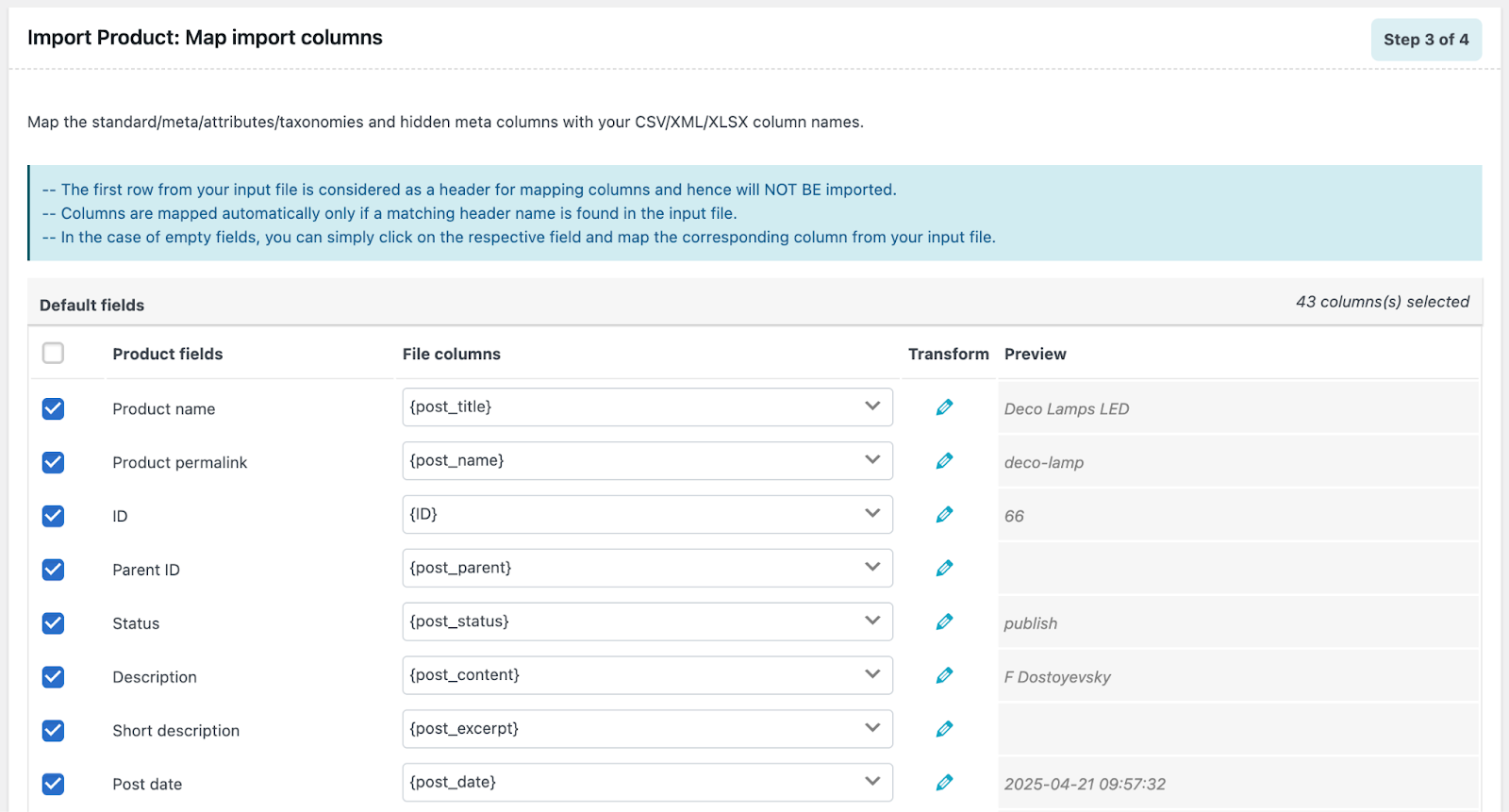1509x812 pixels.
Task: Expand the {post_excerpt} dropdown
Action: coord(647,729)
